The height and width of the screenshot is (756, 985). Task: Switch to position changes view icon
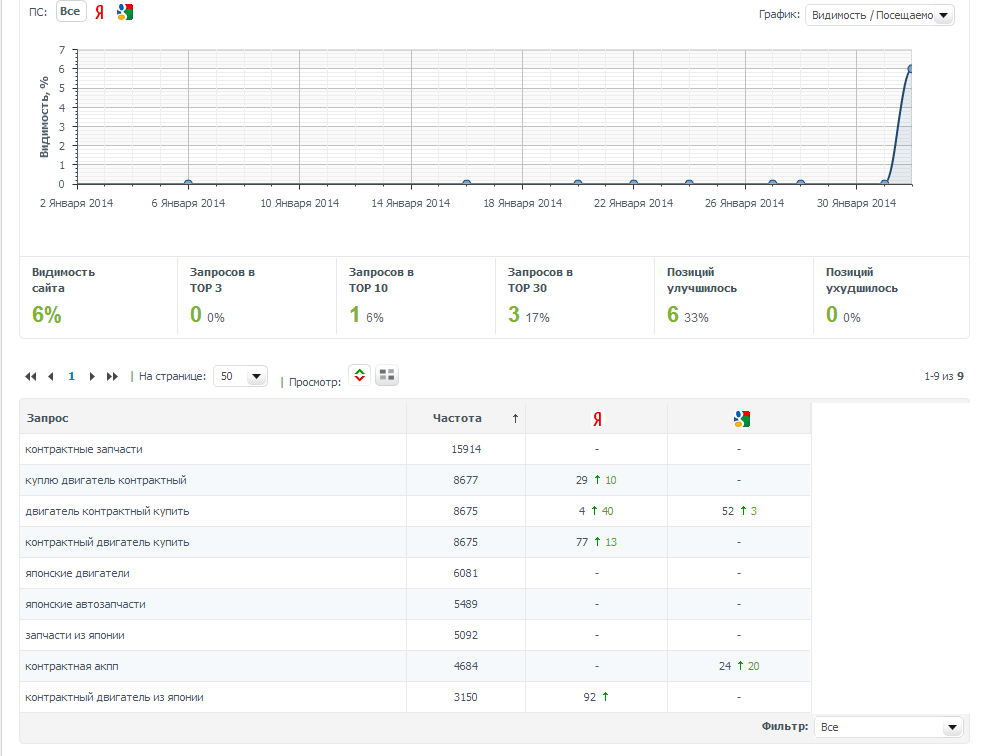(359, 375)
